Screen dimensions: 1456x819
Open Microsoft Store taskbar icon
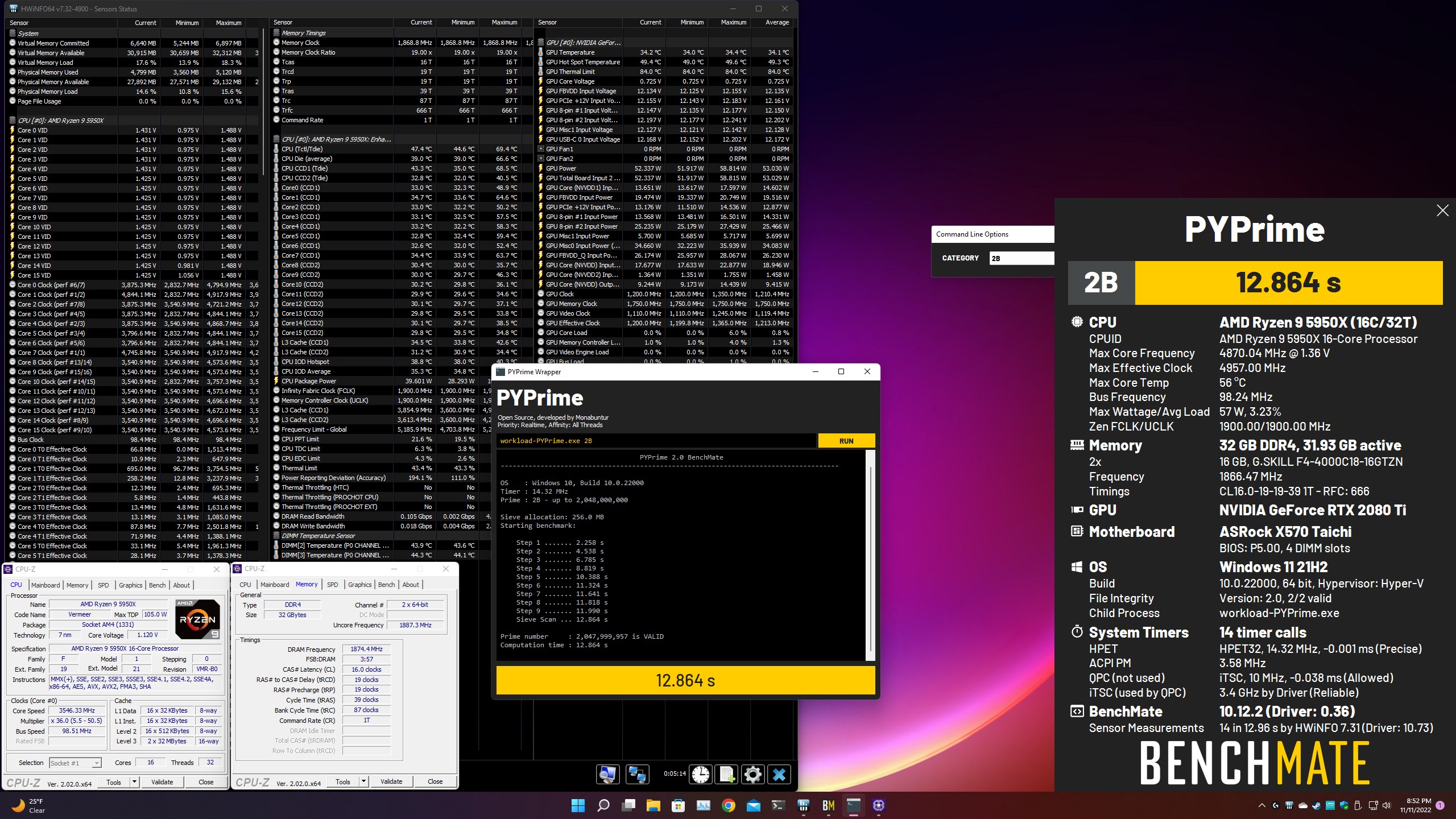pos(678,805)
